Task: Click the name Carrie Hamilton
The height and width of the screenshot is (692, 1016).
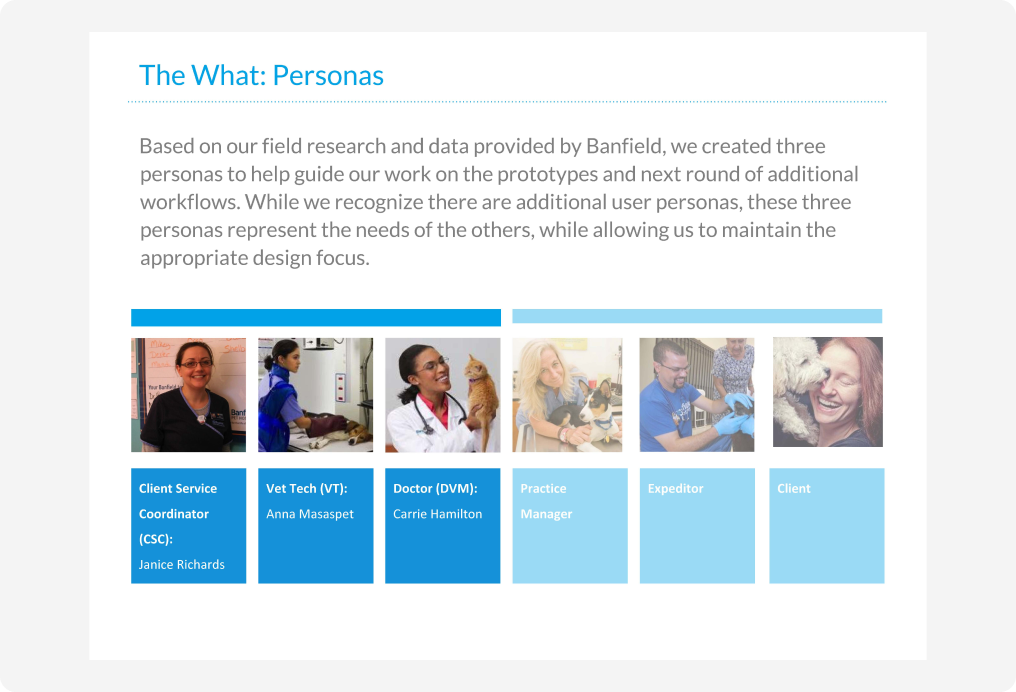Action: click(x=437, y=514)
